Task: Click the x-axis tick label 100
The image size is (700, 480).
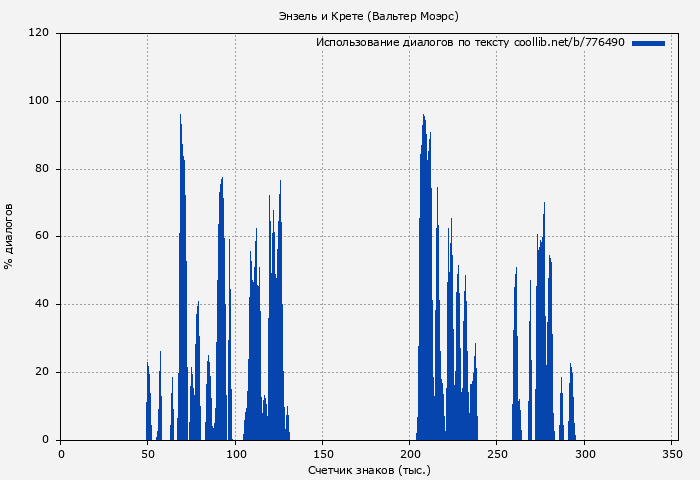Action: 235,454
